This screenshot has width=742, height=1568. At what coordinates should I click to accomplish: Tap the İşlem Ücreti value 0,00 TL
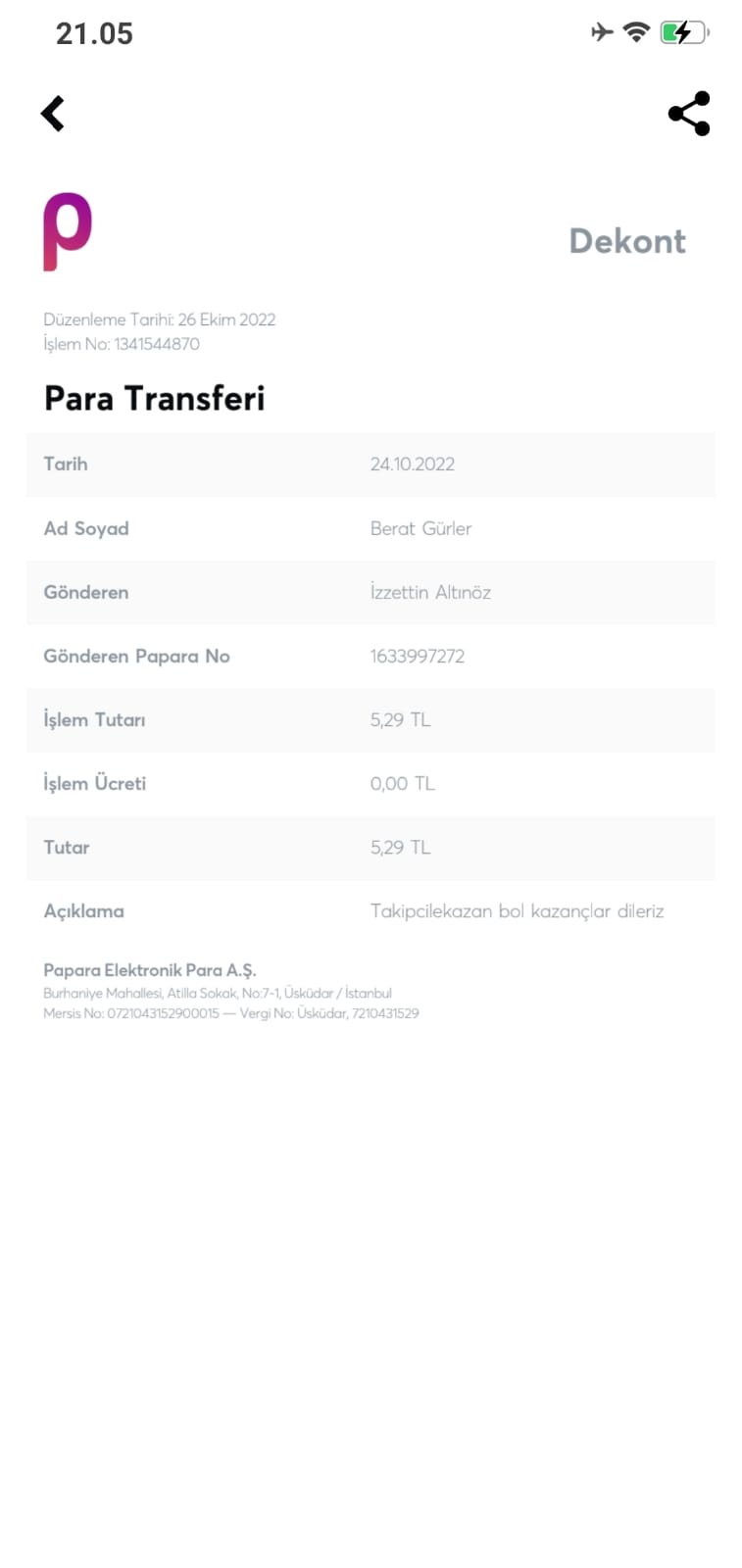coord(403,783)
